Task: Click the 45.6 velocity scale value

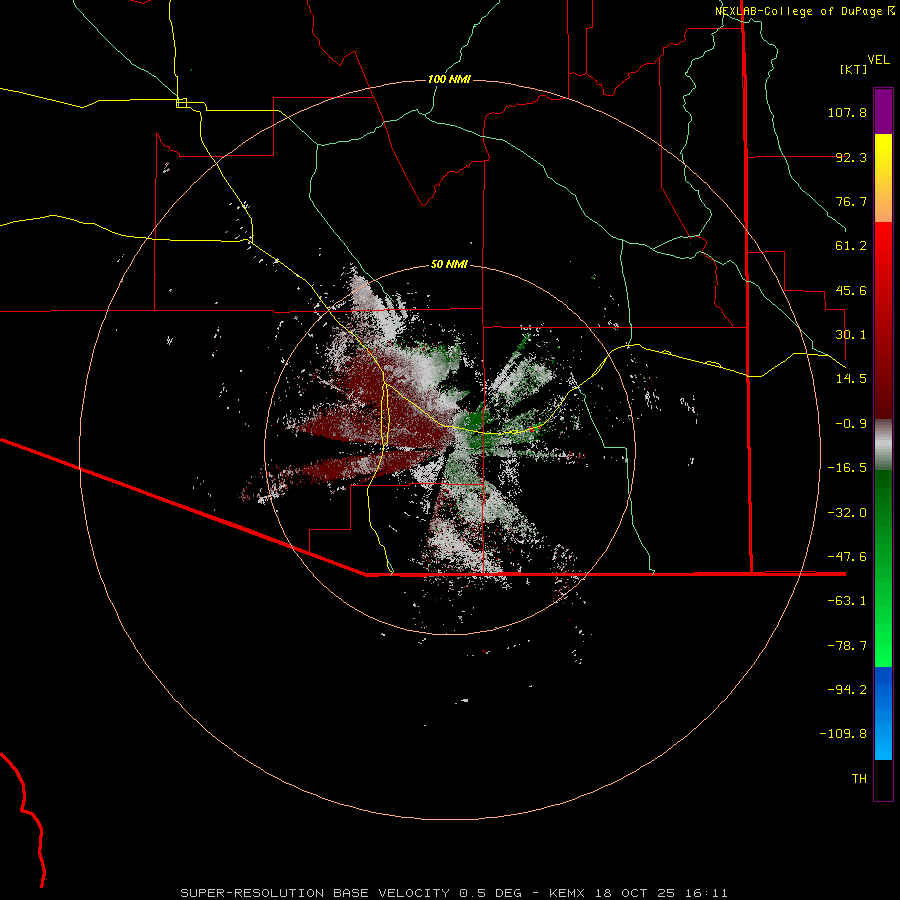Action: tap(851, 290)
